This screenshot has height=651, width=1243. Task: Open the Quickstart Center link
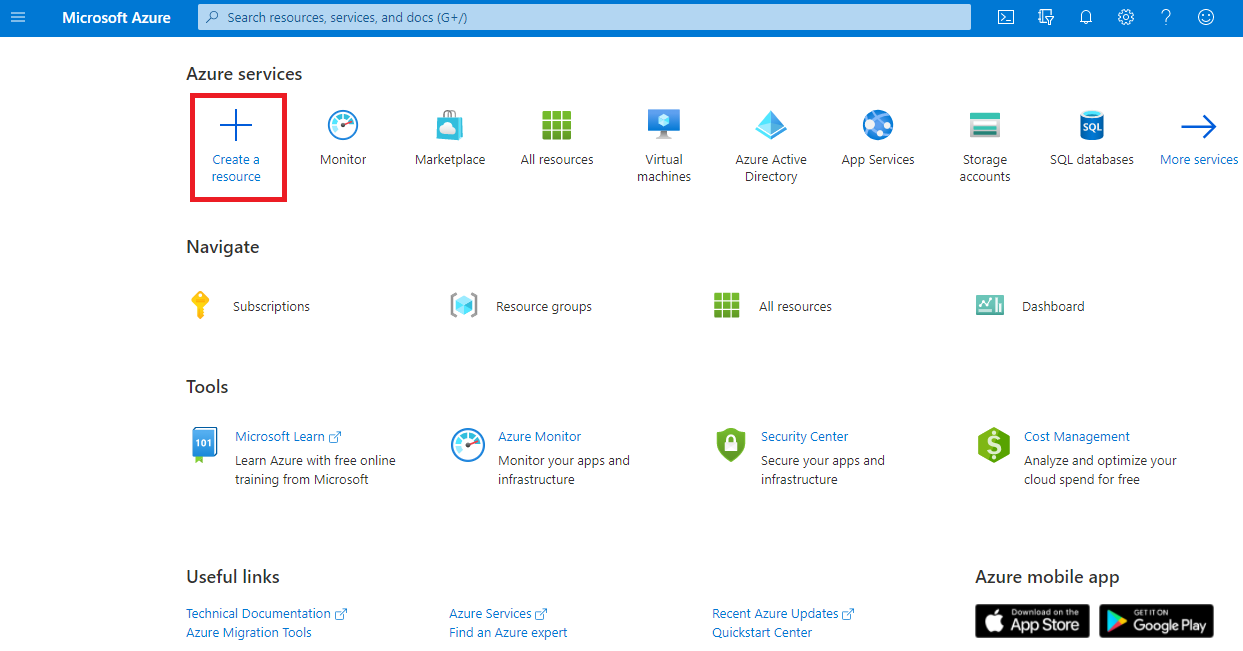point(762,633)
